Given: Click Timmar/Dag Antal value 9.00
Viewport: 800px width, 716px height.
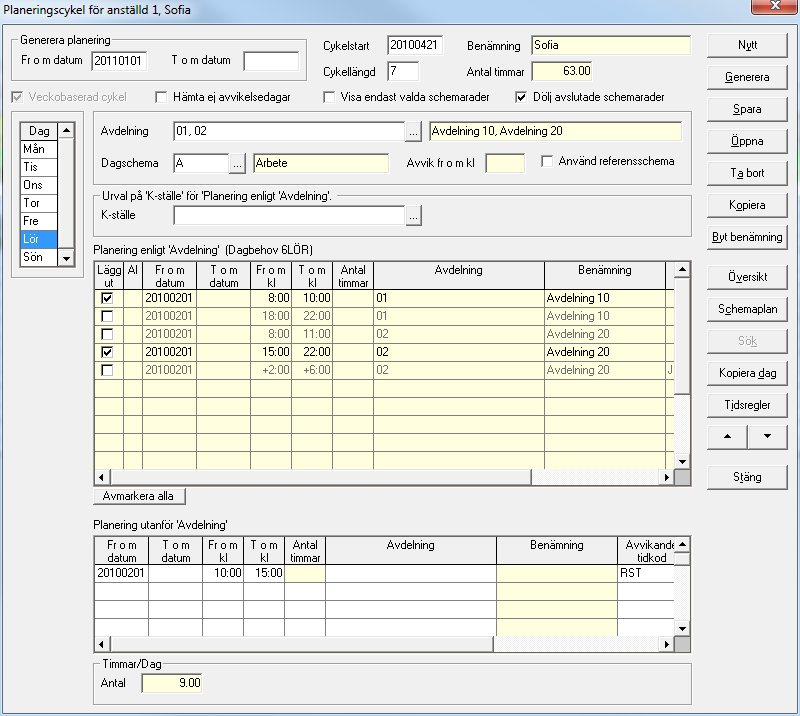Looking at the screenshot, I should coord(172,683).
